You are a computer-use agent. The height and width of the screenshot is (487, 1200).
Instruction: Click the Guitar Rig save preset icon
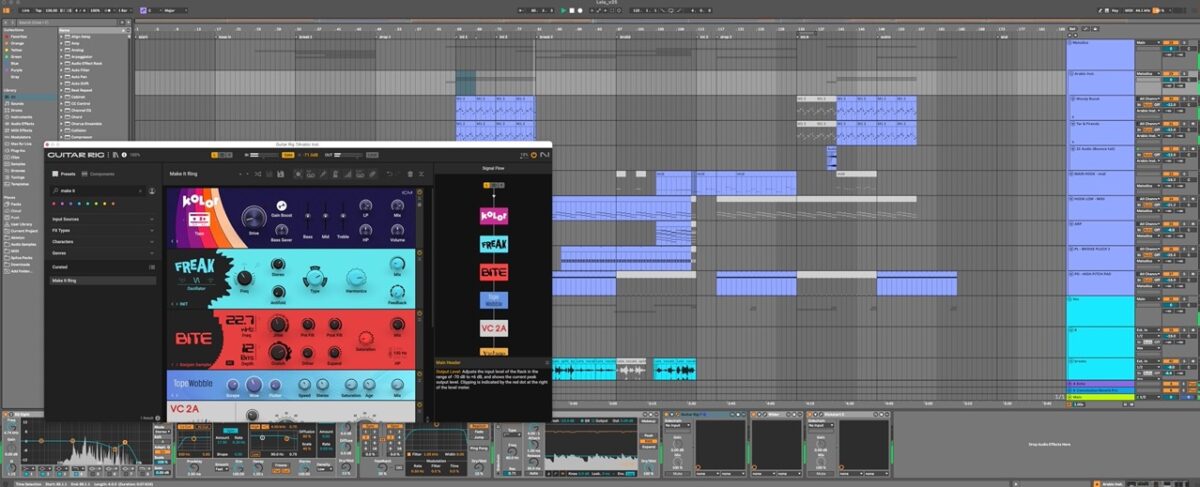point(280,174)
